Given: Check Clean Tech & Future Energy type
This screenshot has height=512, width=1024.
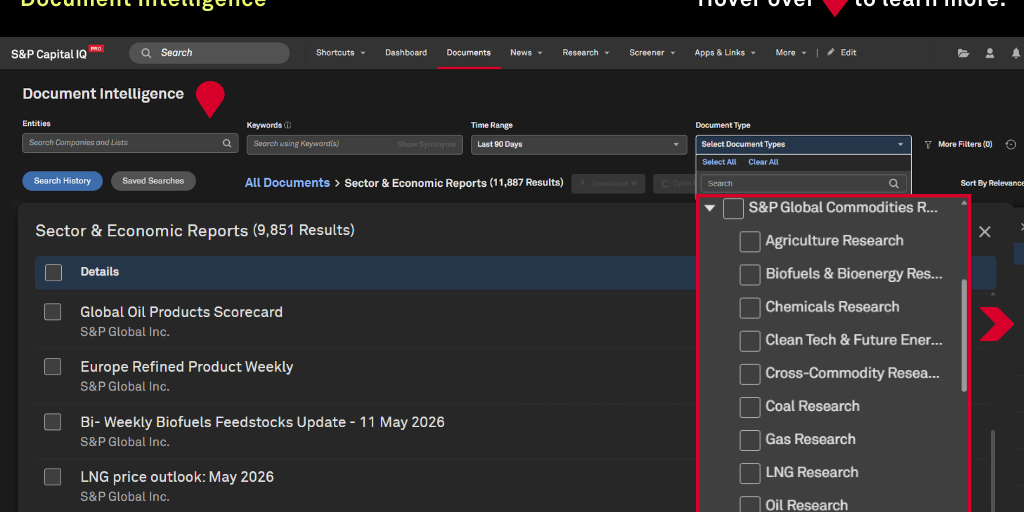Looking at the screenshot, I should [x=750, y=341].
